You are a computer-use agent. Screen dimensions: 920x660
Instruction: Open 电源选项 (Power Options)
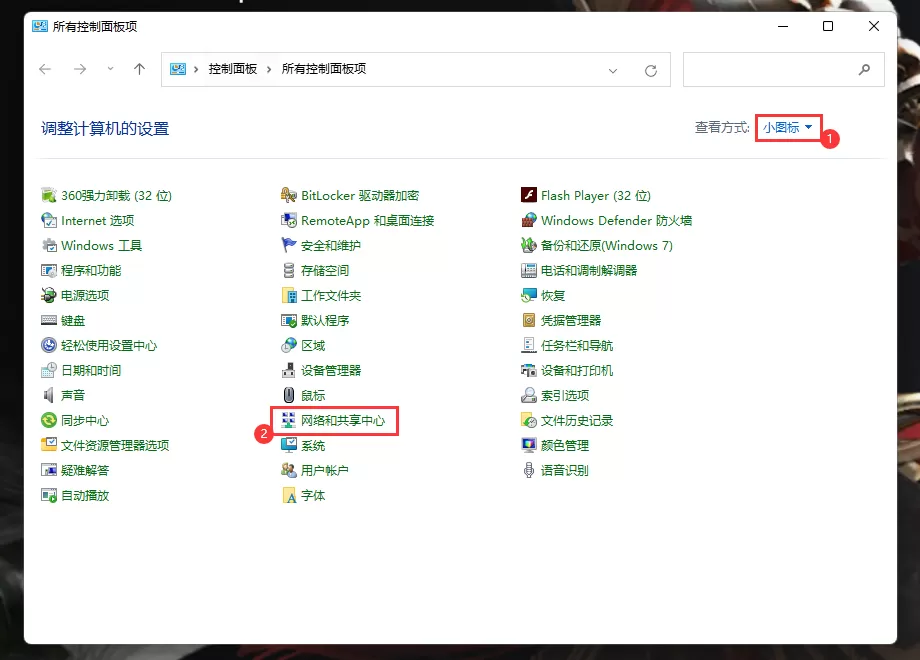pos(87,295)
